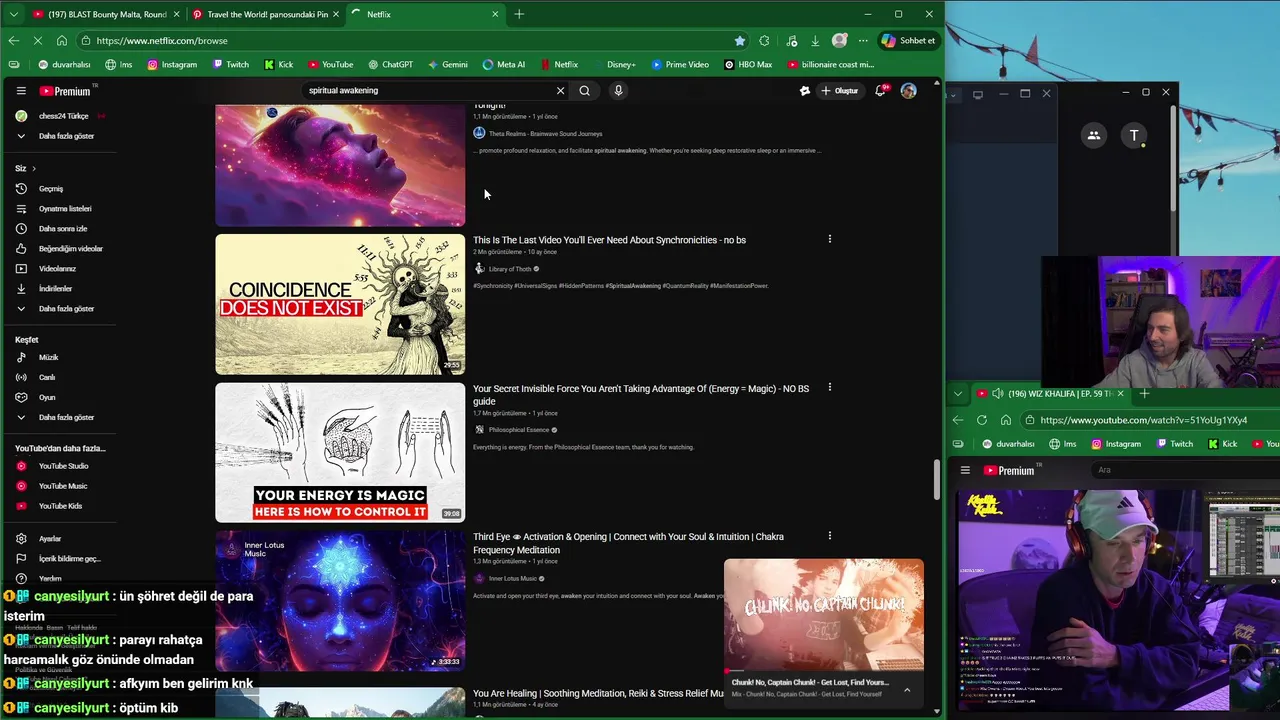The image size is (1280, 720).
Task: Open COINCIDENCE DOES NOT EXIST thumbnail
Action: [340, 304]
